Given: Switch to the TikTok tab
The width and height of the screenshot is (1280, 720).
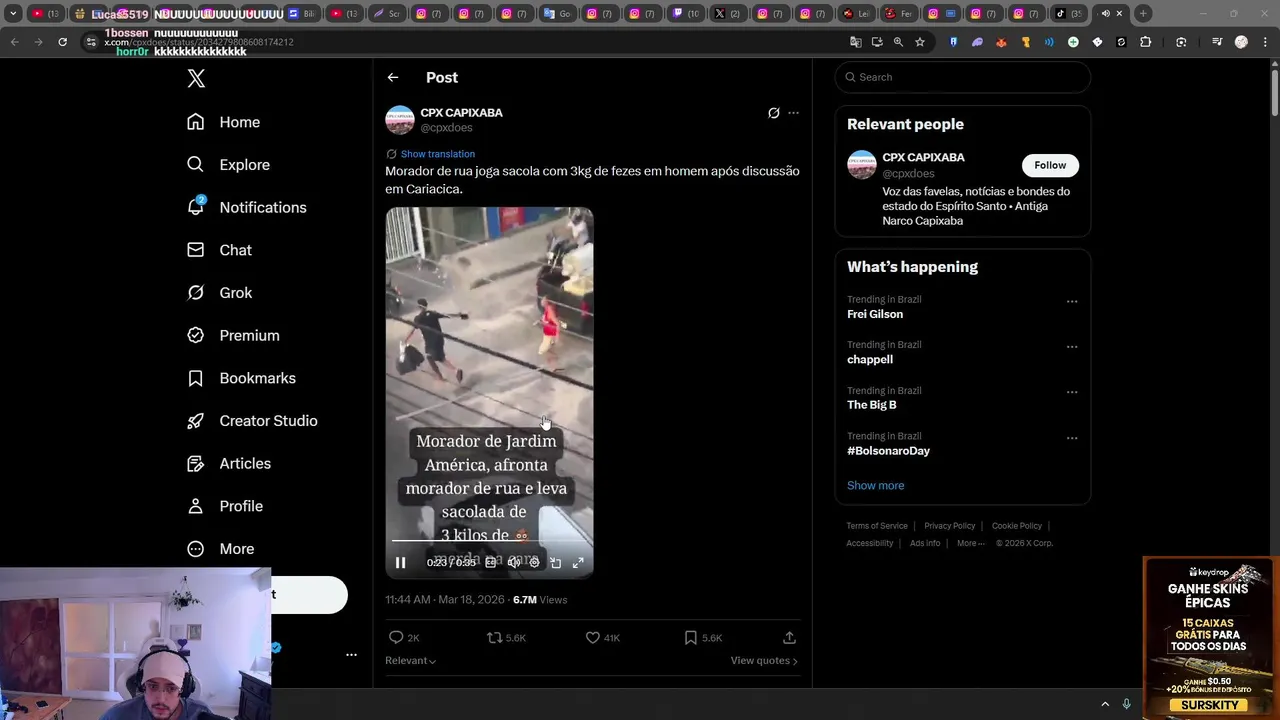Looking at the screenshot, I should click(x=1069, y=13).
